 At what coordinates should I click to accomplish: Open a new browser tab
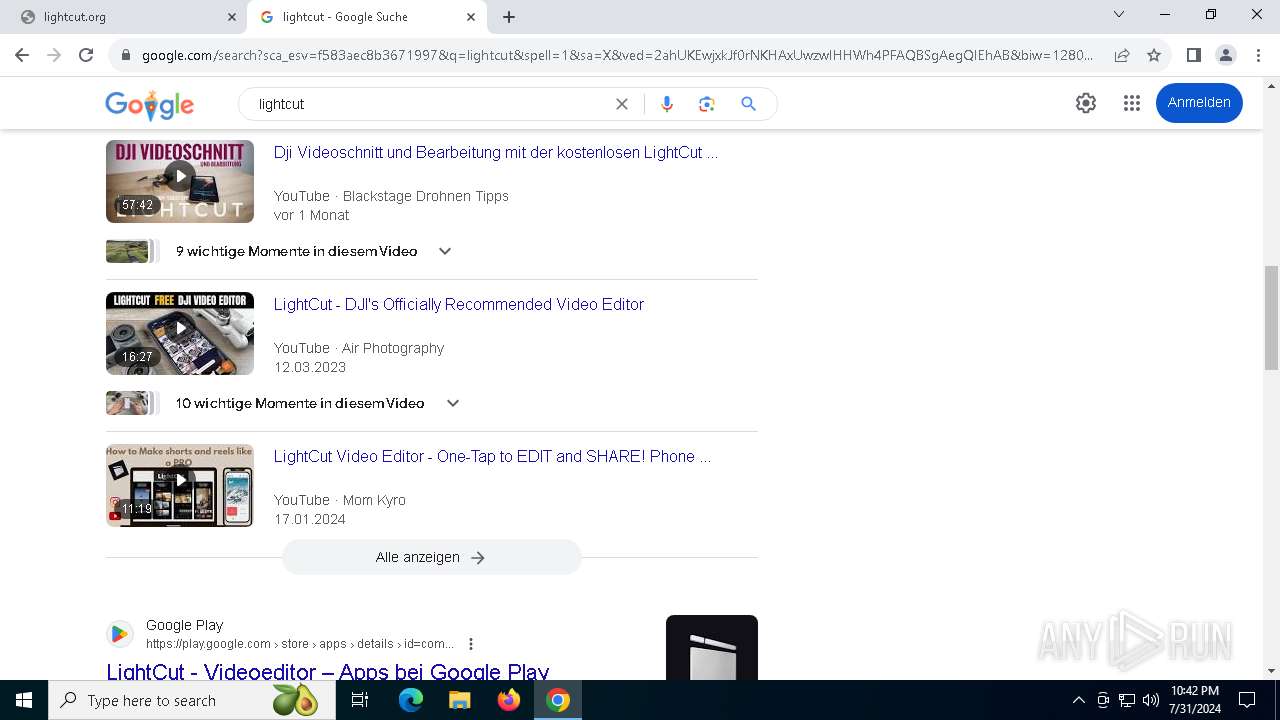(x=509, y=17)
